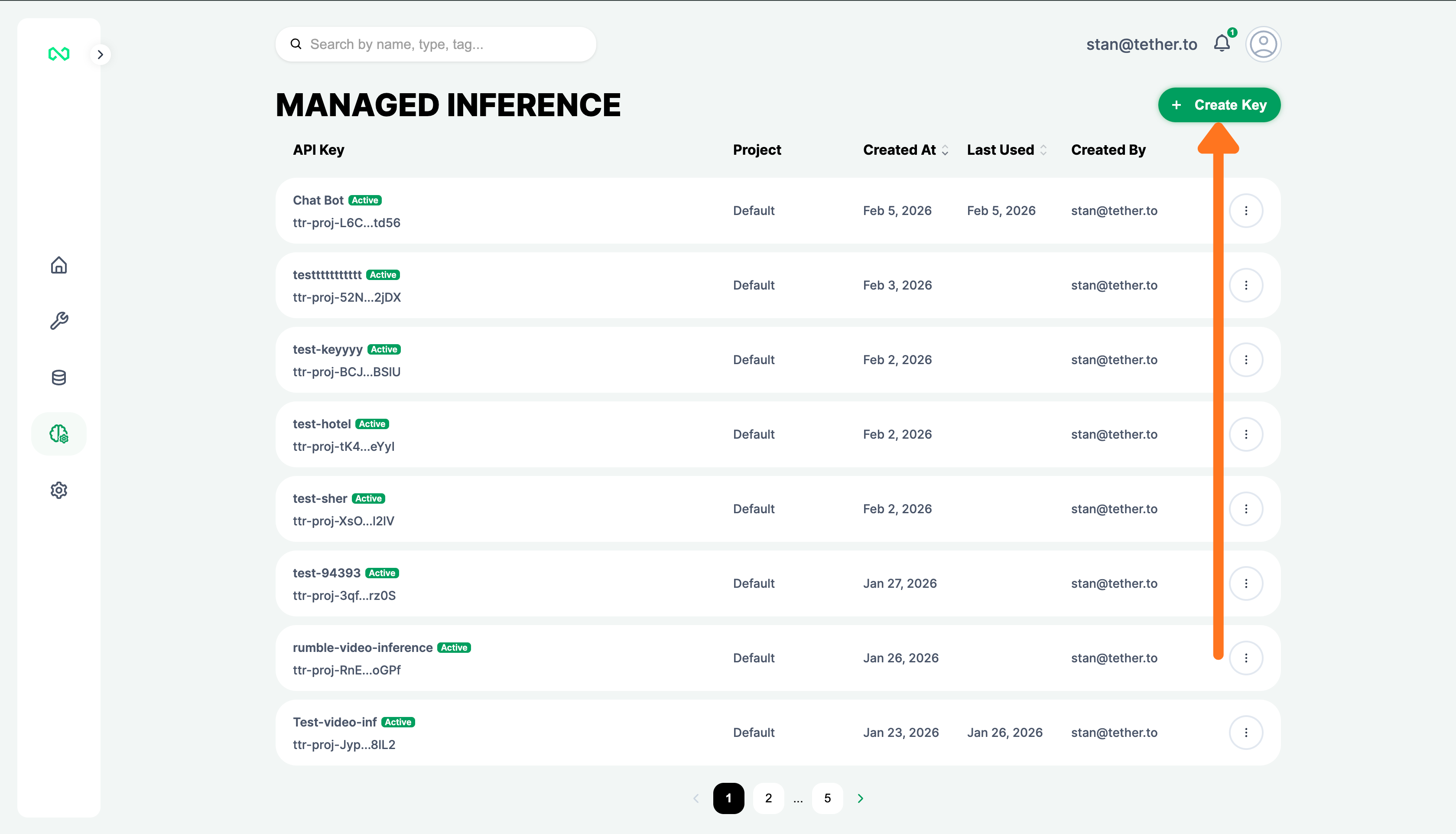Go to page 2

[x=768, y=798]
